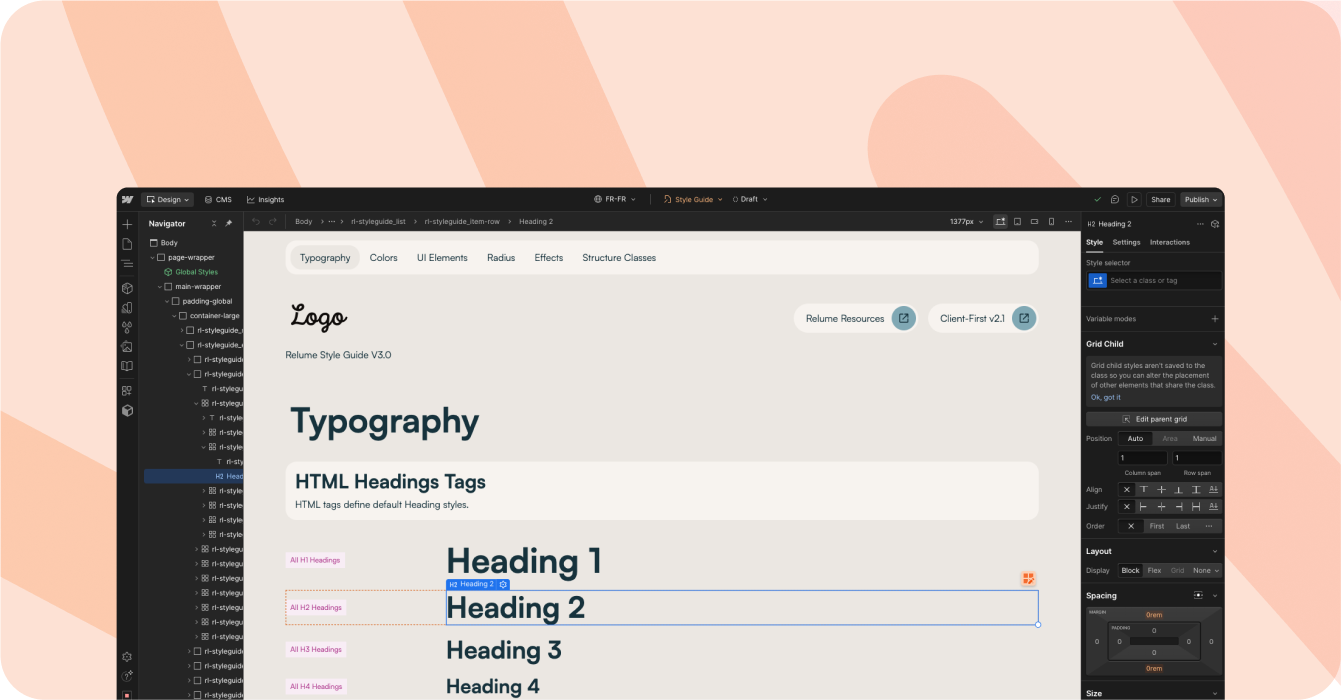Viewport: 1341px width, 700px height.
Task: Switch to the tablet breakpoint
Action: 1017,222
